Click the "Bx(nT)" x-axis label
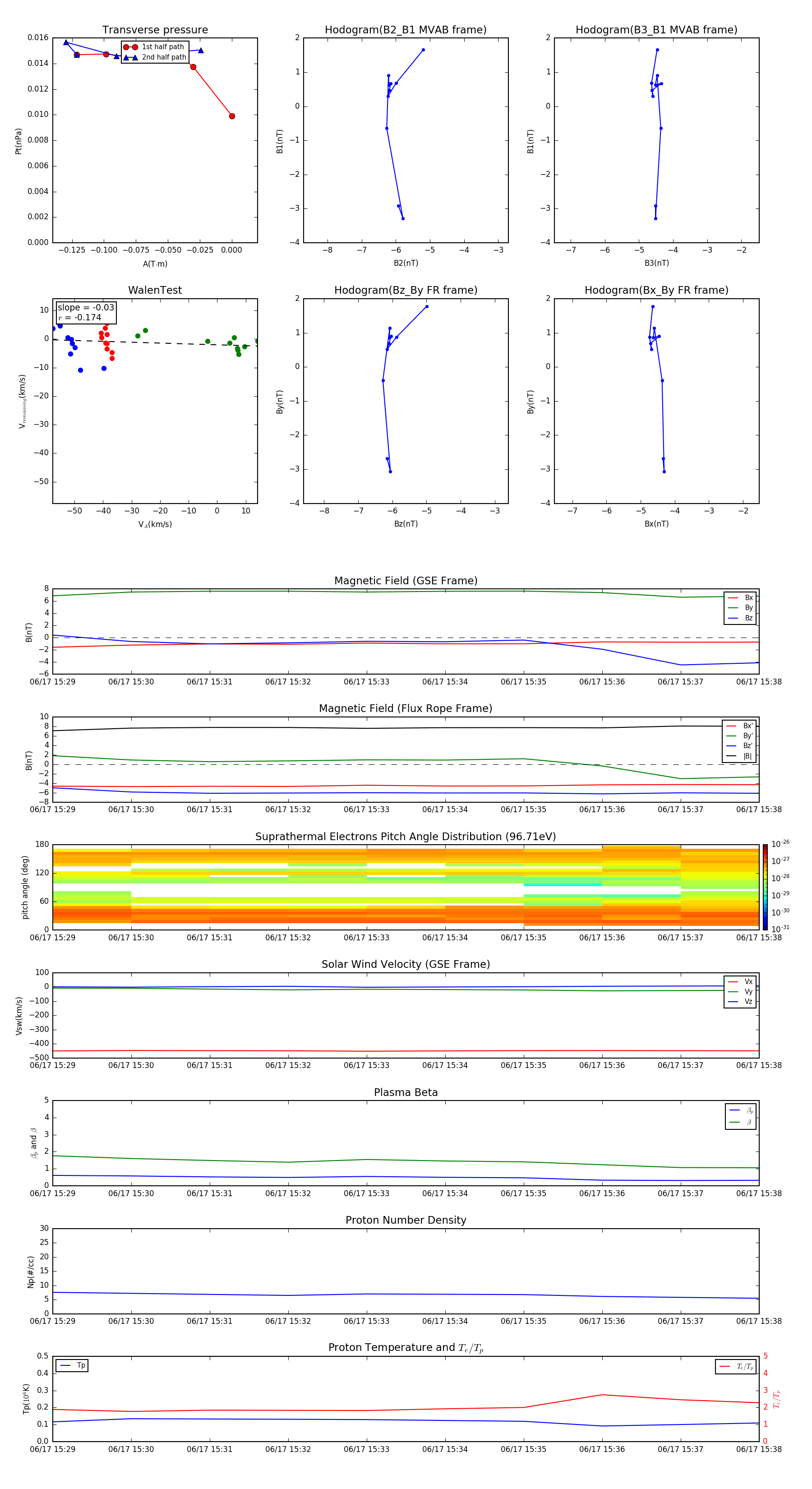Viewport: 812px width, 1489px height. pos(656,524)
